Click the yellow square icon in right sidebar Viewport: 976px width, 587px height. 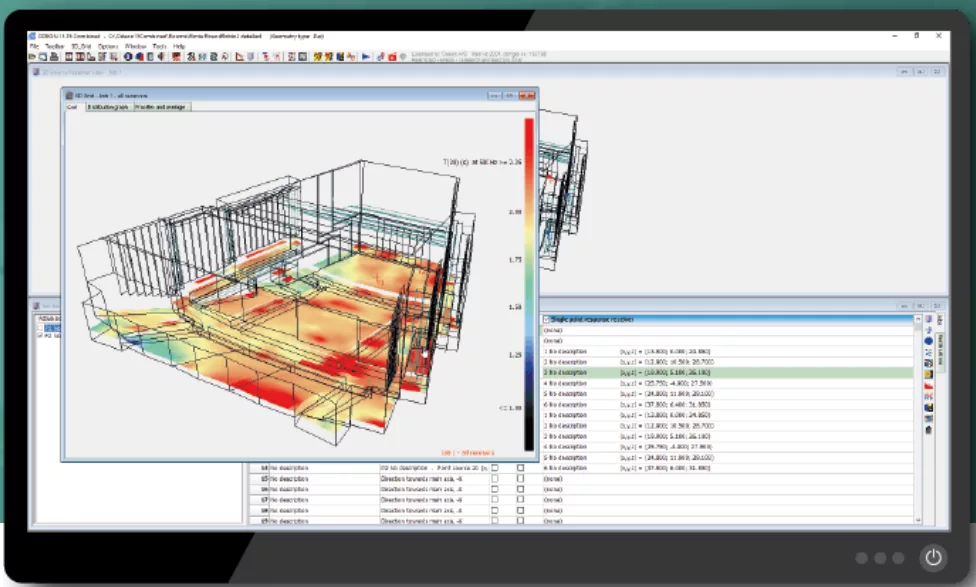tap(929, 374)
